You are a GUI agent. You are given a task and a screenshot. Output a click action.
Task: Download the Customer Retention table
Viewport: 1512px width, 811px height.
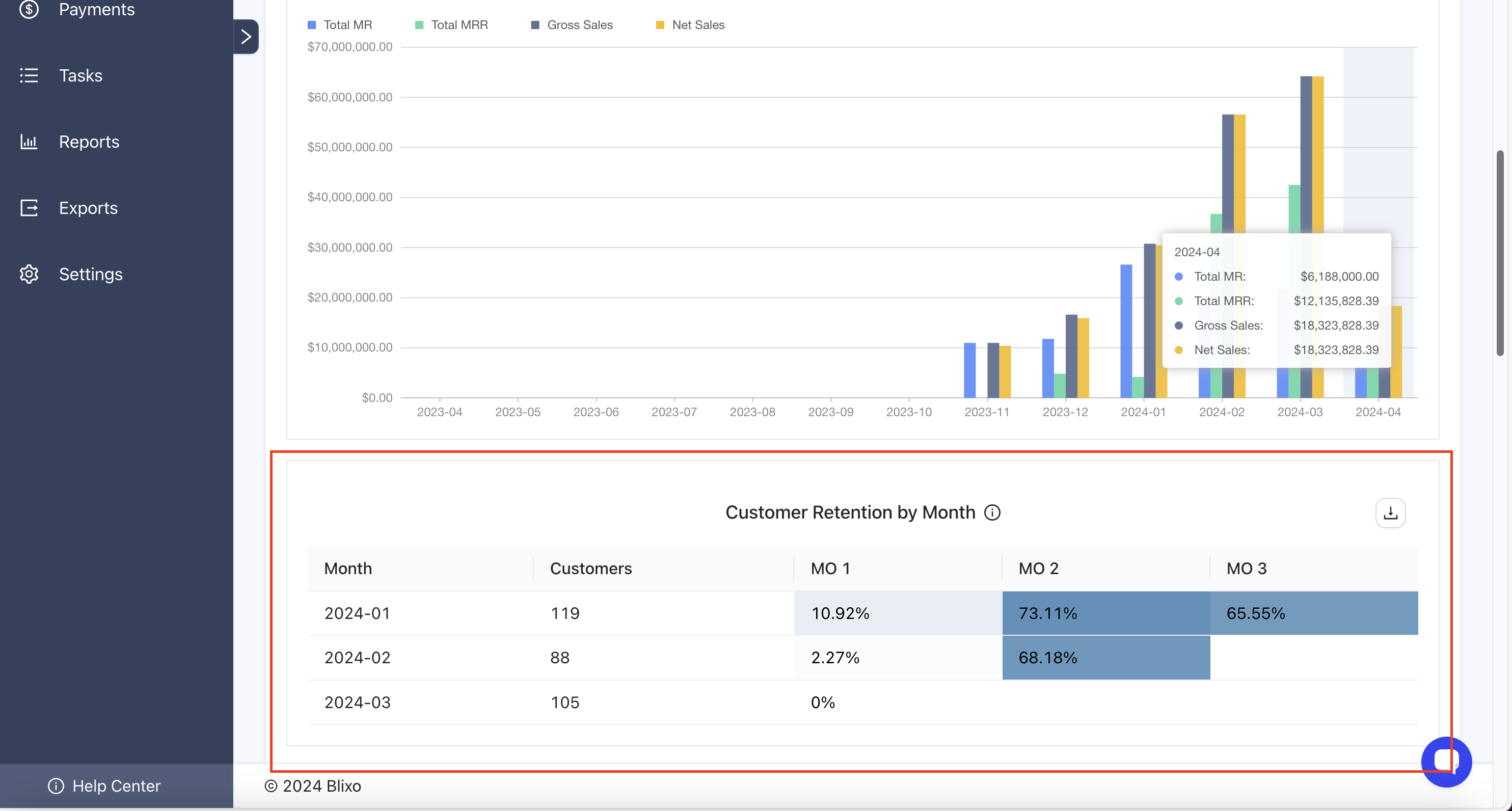coord(1390,513)
